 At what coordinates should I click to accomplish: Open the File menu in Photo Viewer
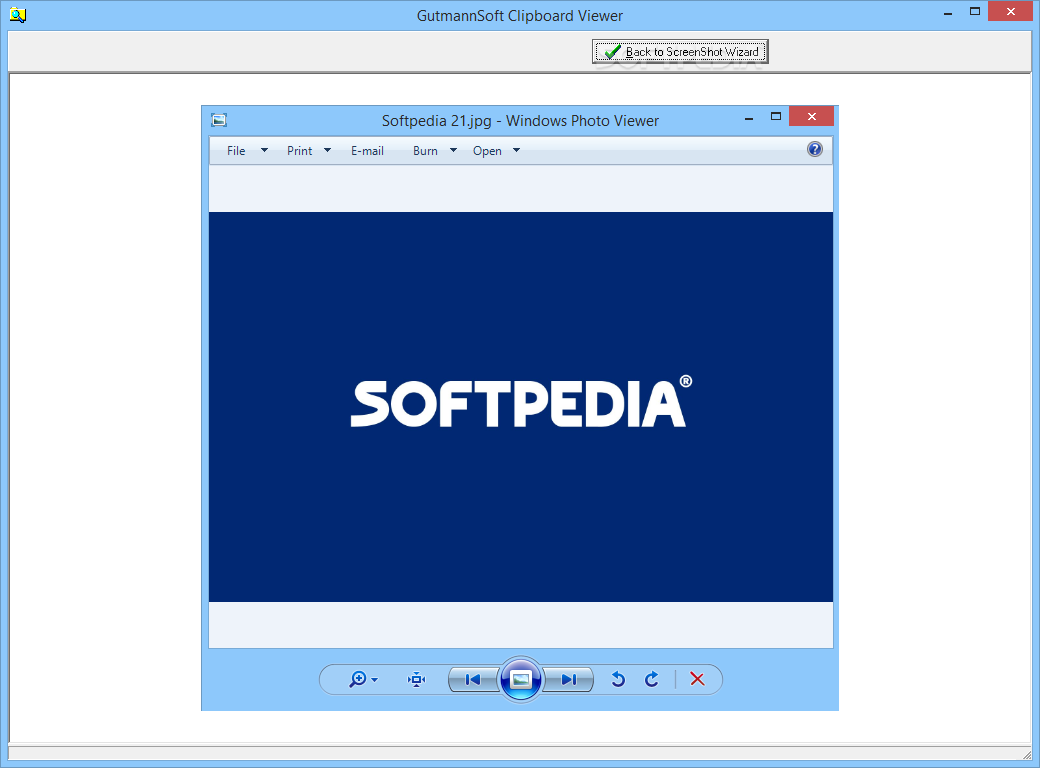(236, 151)
